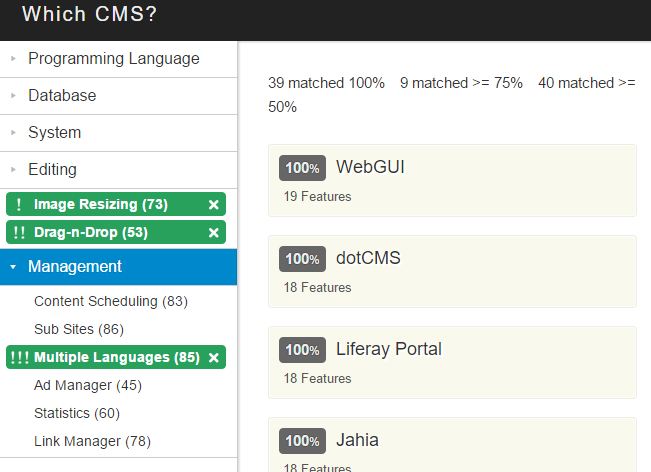The image size is (651, 472).
Task: Remove the Multiple Languages filter via its X
Action: click(213, 358)
